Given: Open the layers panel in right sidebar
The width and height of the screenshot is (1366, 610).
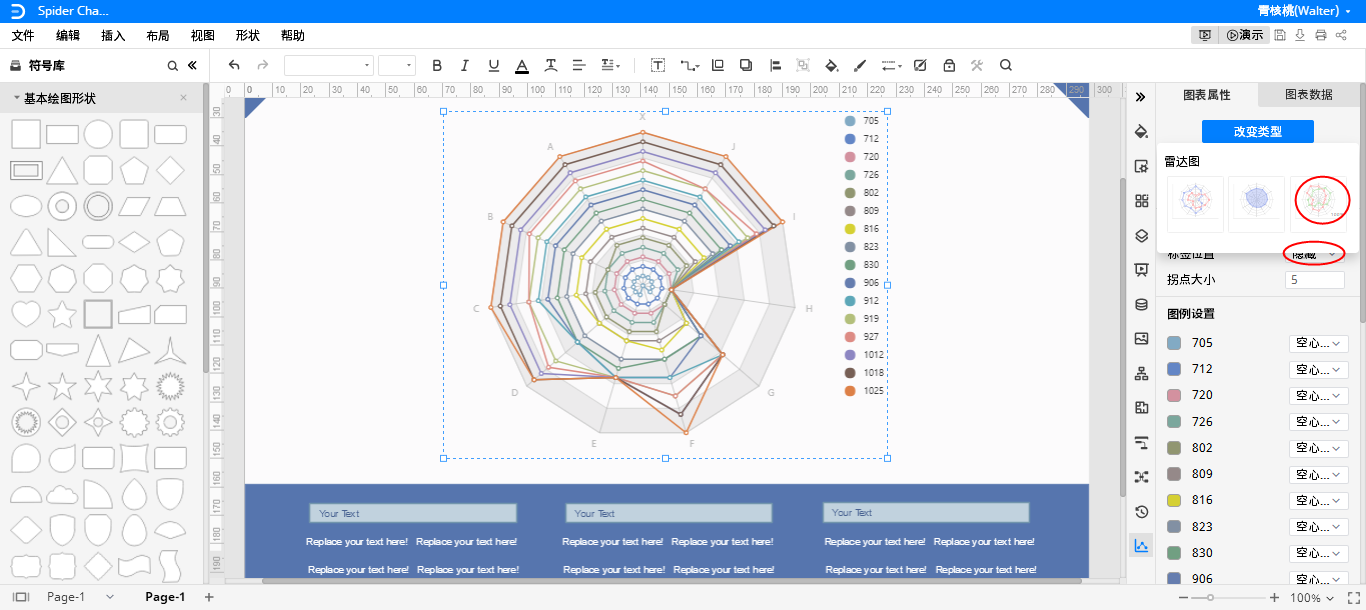Looking at the screenshot, I should (x=1142, y=236).
